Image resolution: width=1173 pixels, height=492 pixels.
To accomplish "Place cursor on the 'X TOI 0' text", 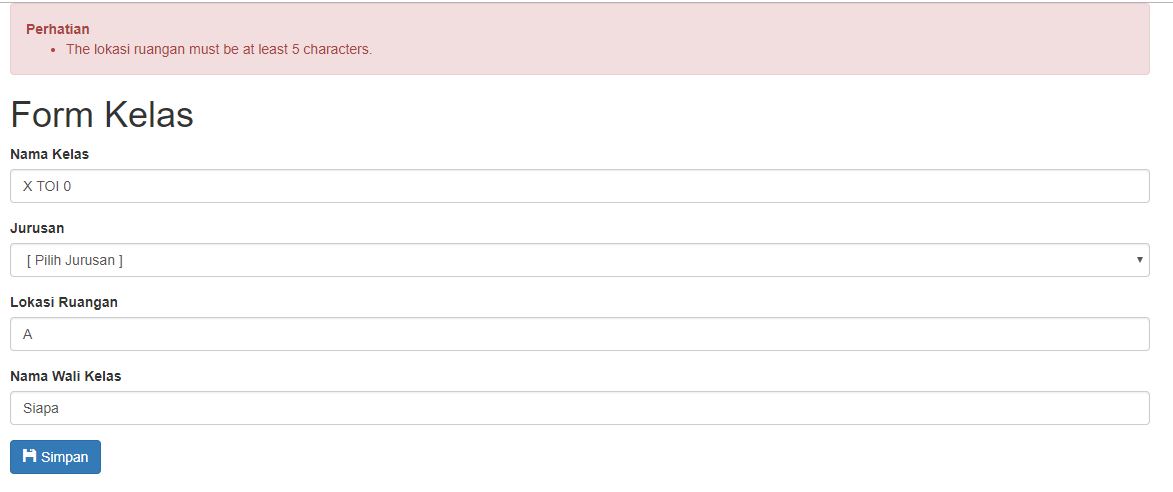I will coord(47,186).
